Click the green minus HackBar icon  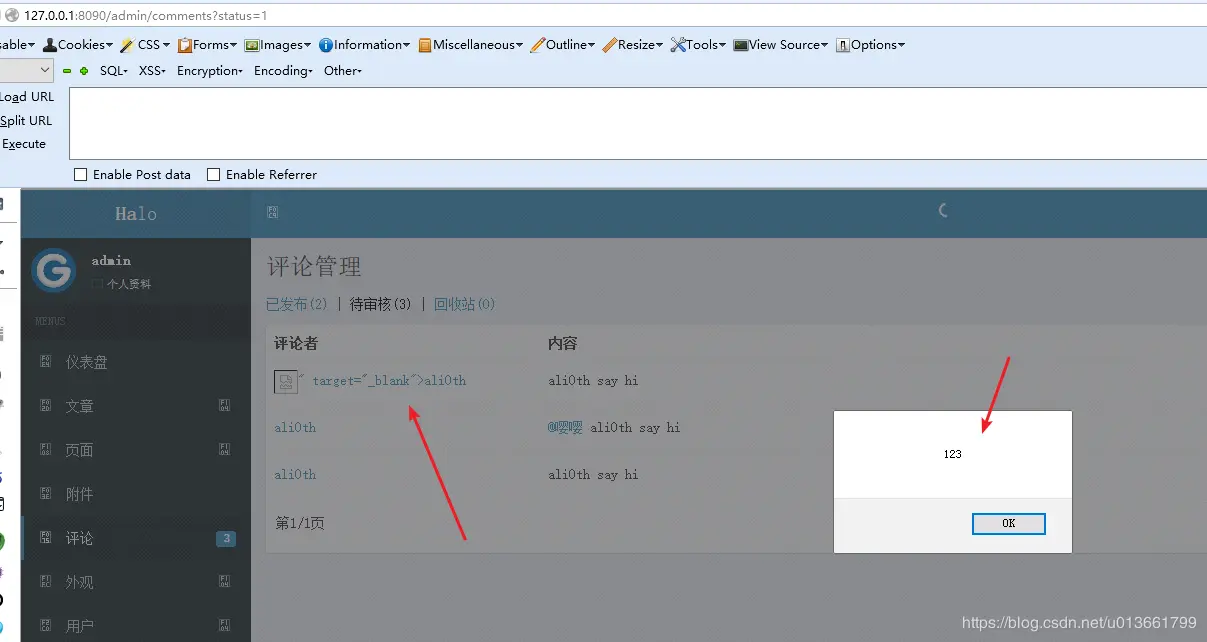67,71
